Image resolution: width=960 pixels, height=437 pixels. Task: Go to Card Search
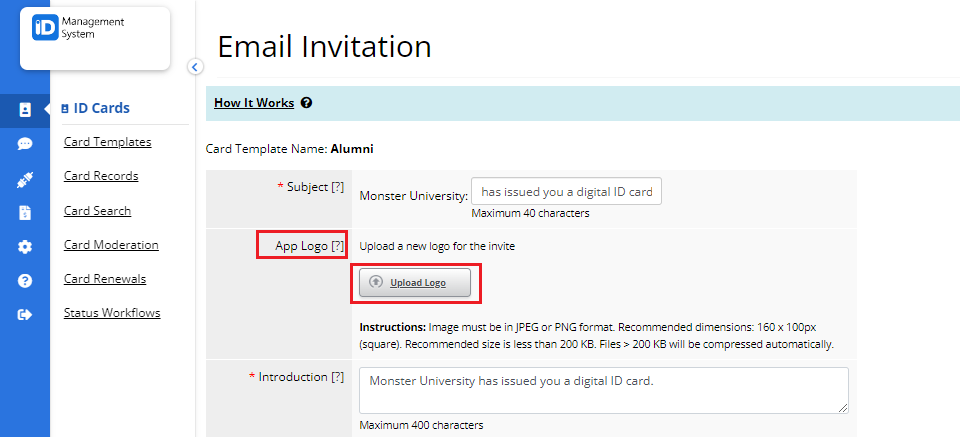[x=97, y=211]
